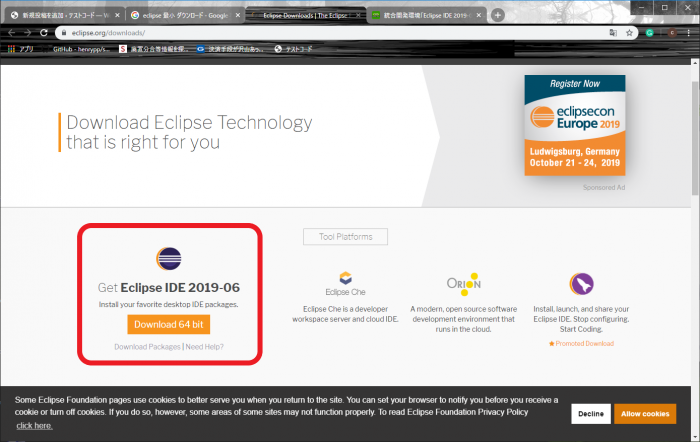Open the Need Help? link
Viewport: 700px width, 442px height.
point(204,347)
